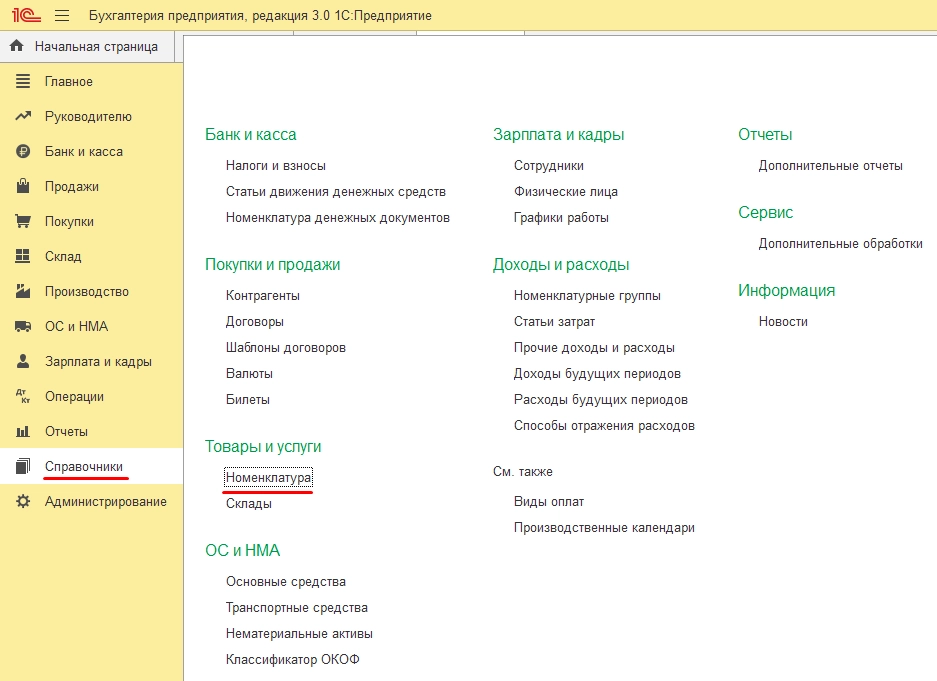Click the Дт/Кт icon for Операции
Screen dimensions: 937x681
pos(23,396)
